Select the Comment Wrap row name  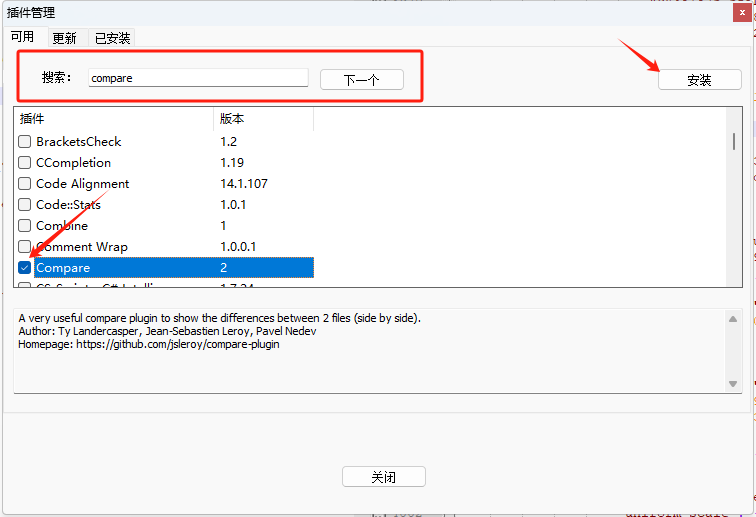pos(82,247)
